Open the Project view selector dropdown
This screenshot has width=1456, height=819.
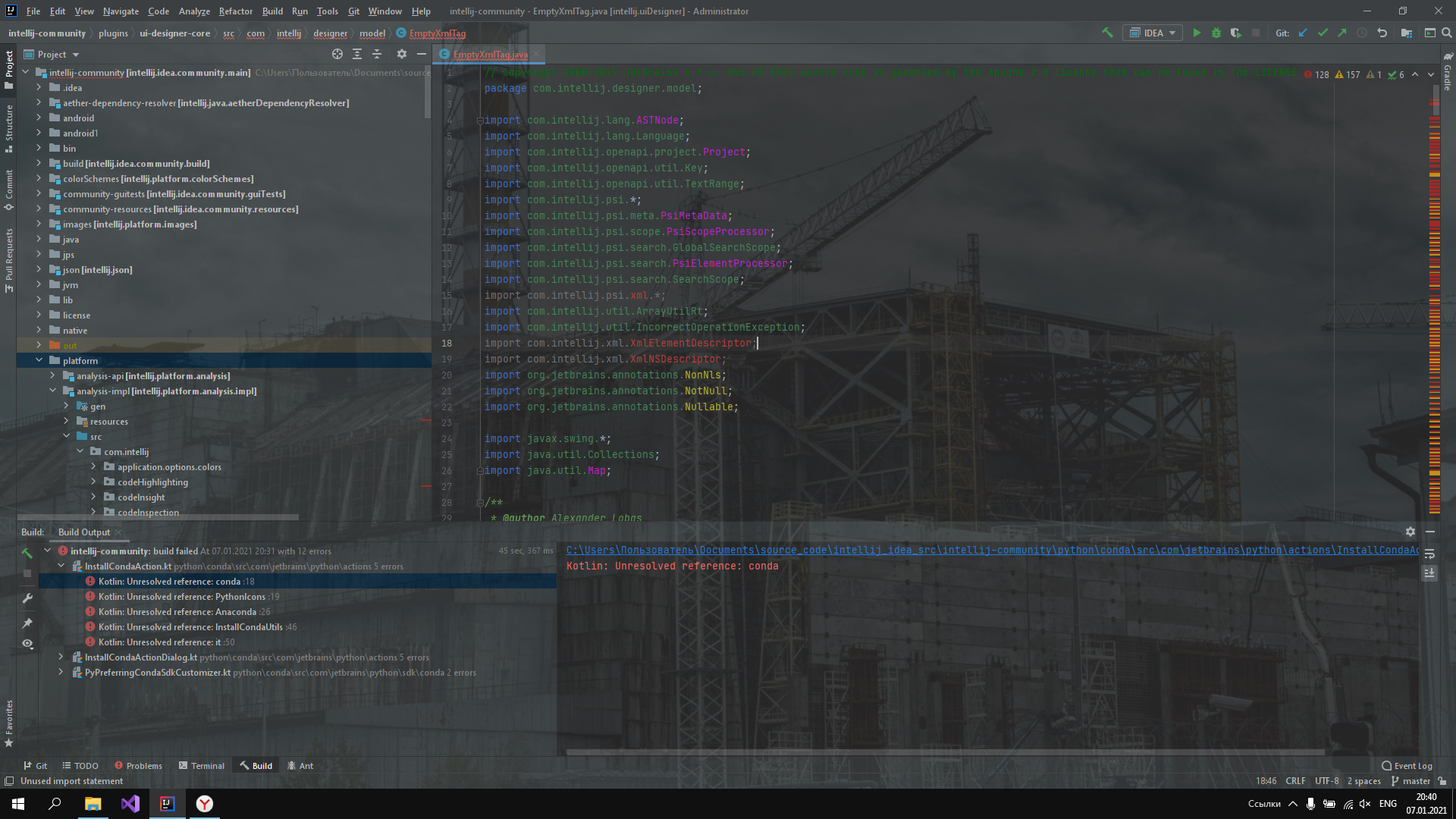pos(52,54)
